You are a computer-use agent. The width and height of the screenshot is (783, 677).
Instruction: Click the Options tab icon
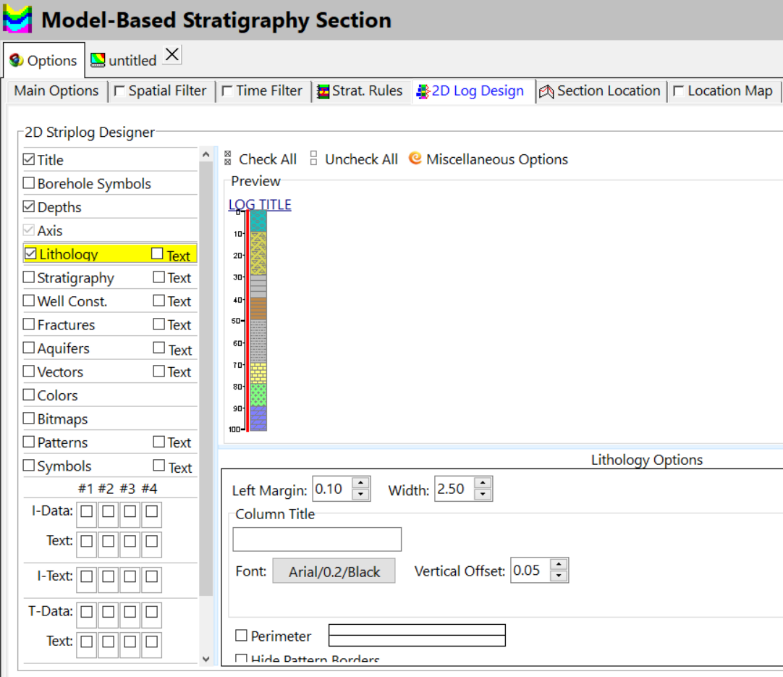16,60
